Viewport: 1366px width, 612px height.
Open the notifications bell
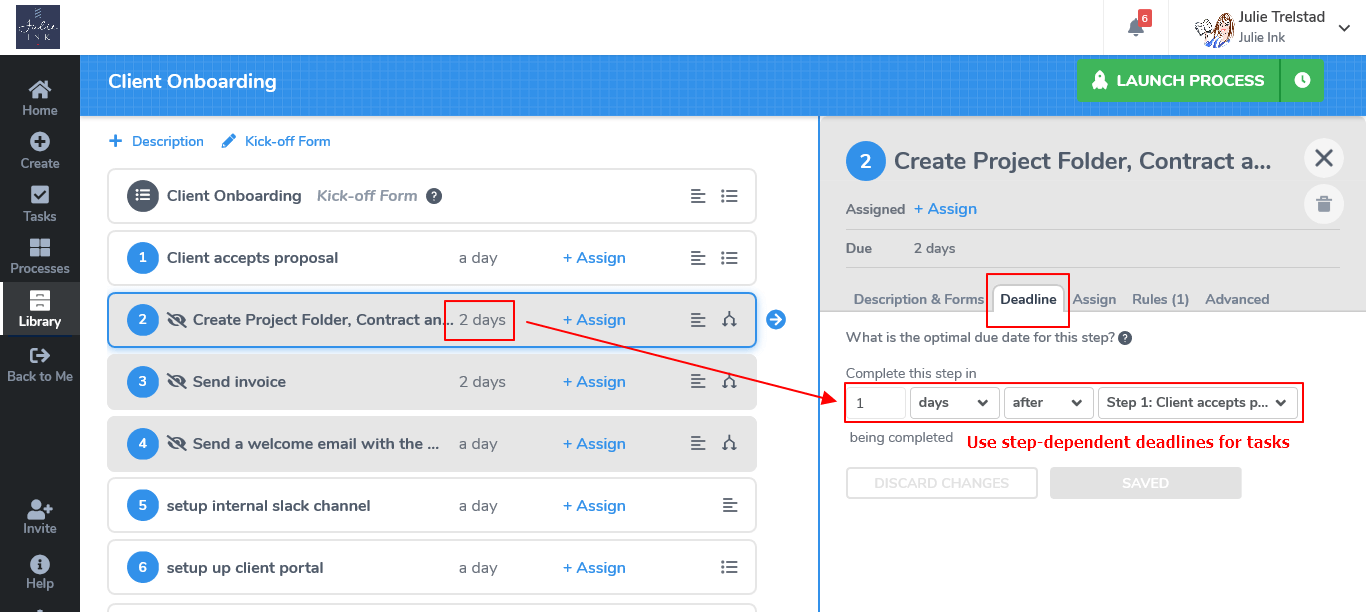coord(1136,27)
